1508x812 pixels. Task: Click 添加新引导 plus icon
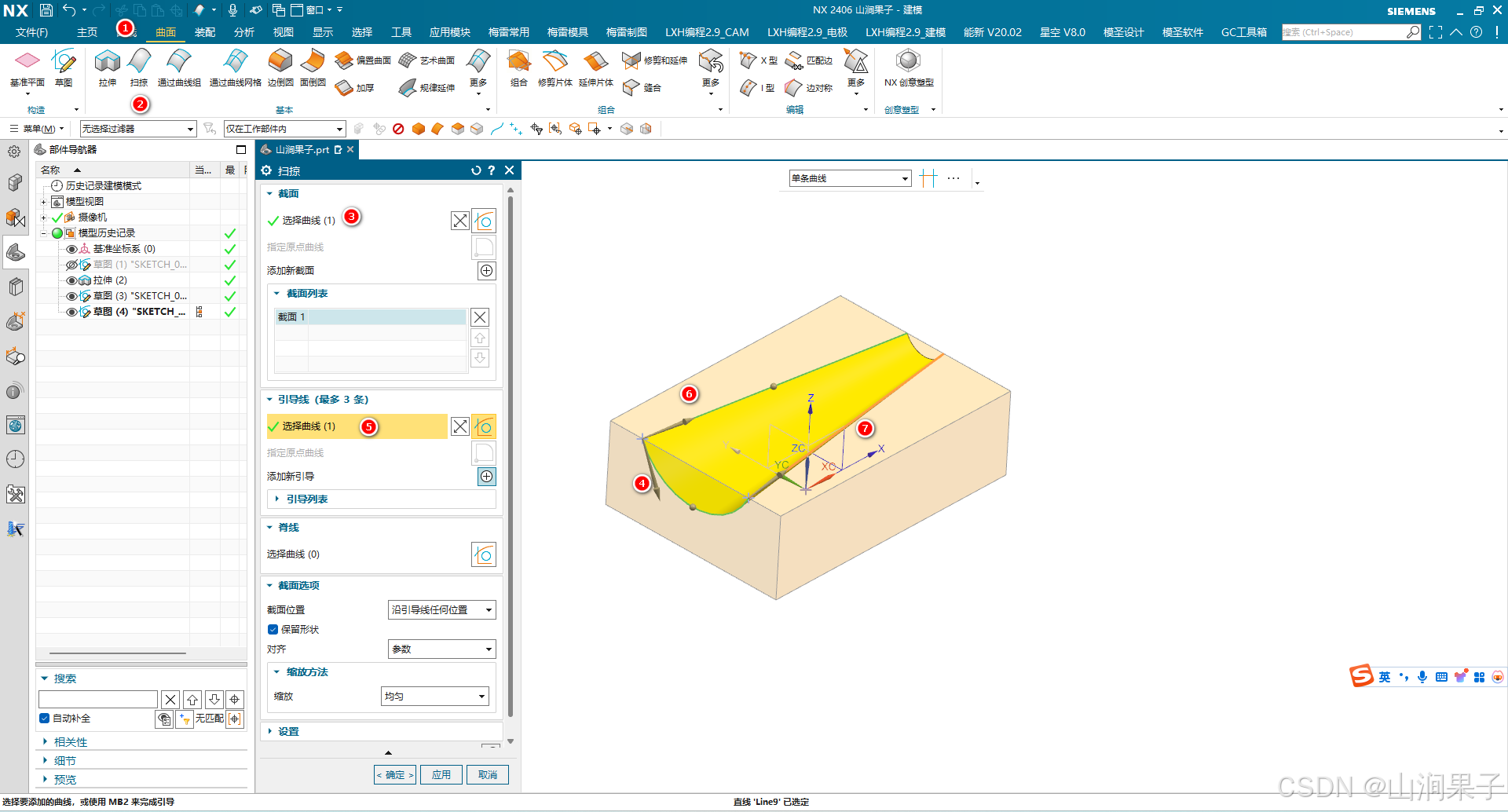(487, 477)
